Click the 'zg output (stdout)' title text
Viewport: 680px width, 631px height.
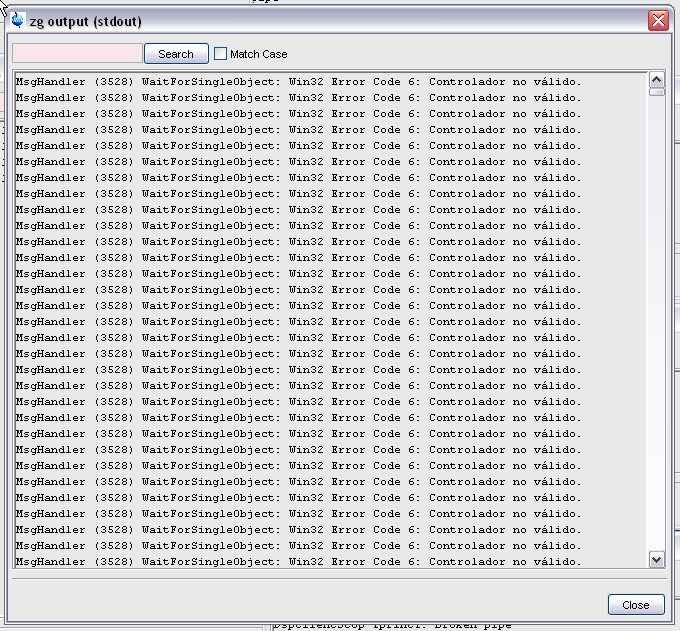pos(84,20)
